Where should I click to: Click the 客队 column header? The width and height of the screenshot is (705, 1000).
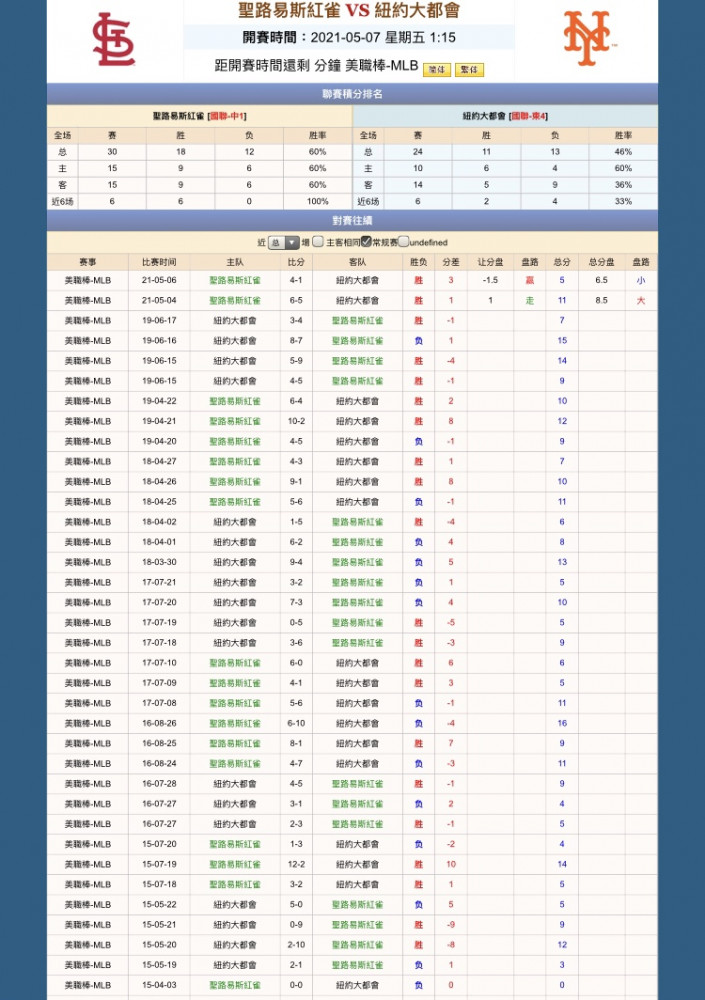(x=357, y=262)
